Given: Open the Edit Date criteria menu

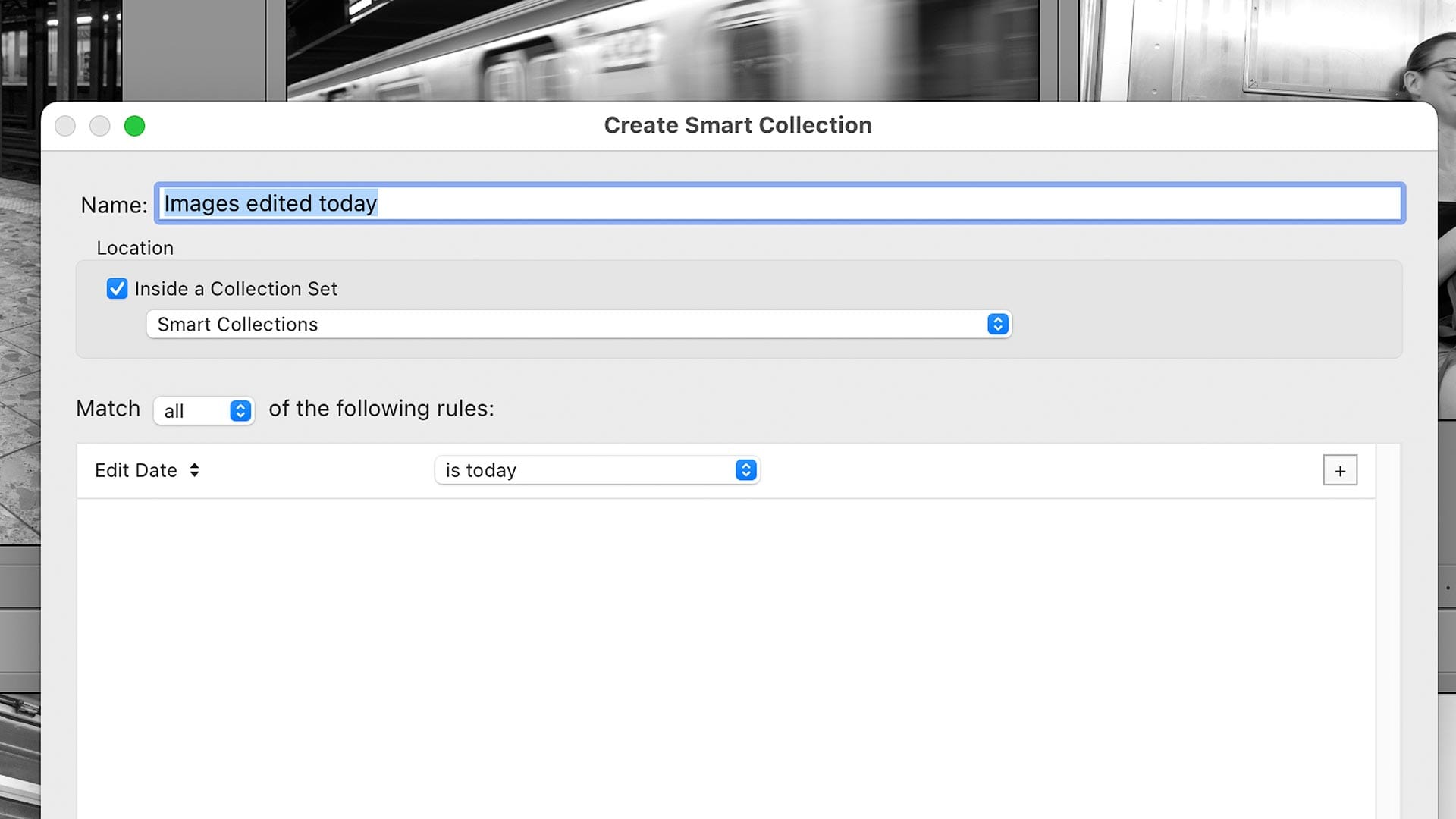Looking at the screenshot, I should pos(136,471).
